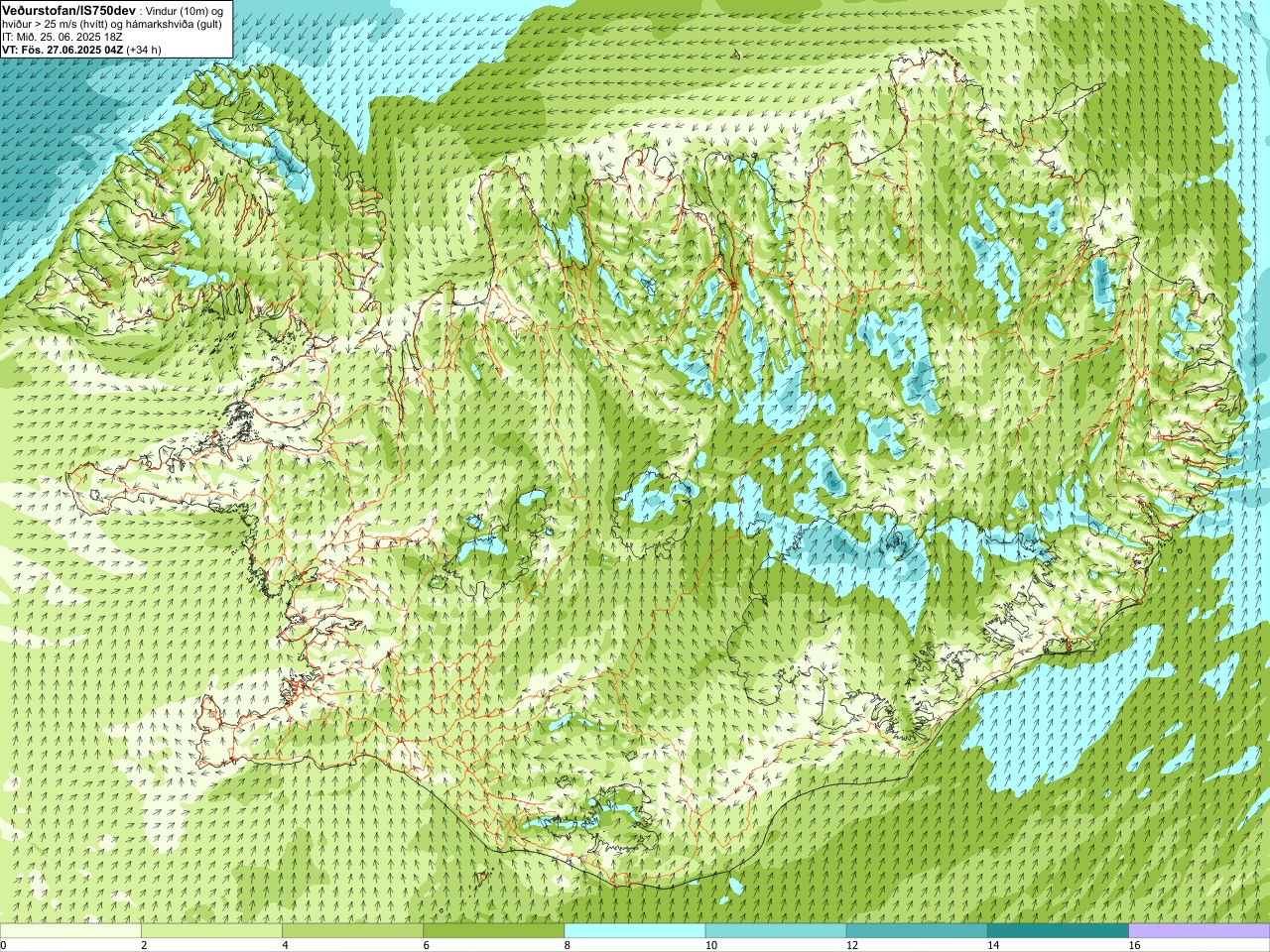
Task: Click the light cyan 8–10 legend swatch
Action: pyautogui.click(x=635, y=931)
